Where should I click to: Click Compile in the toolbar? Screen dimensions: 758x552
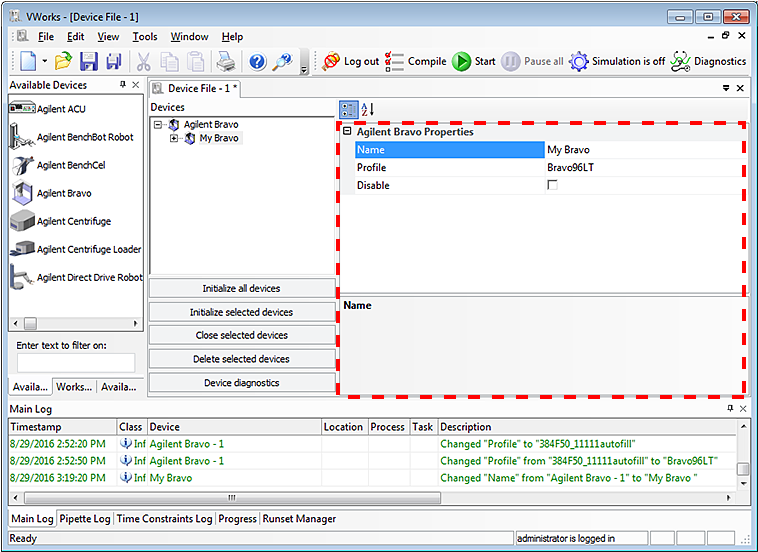416,62
